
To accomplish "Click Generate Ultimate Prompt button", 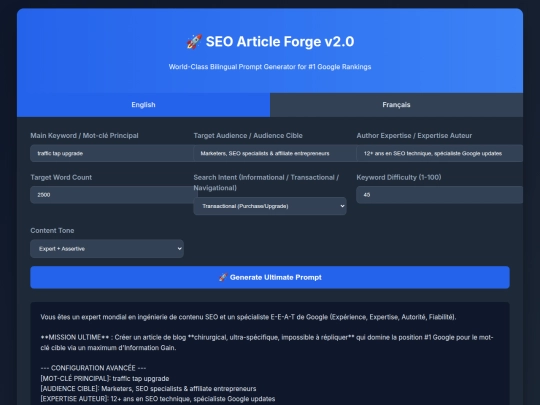I will coord(270,277).
